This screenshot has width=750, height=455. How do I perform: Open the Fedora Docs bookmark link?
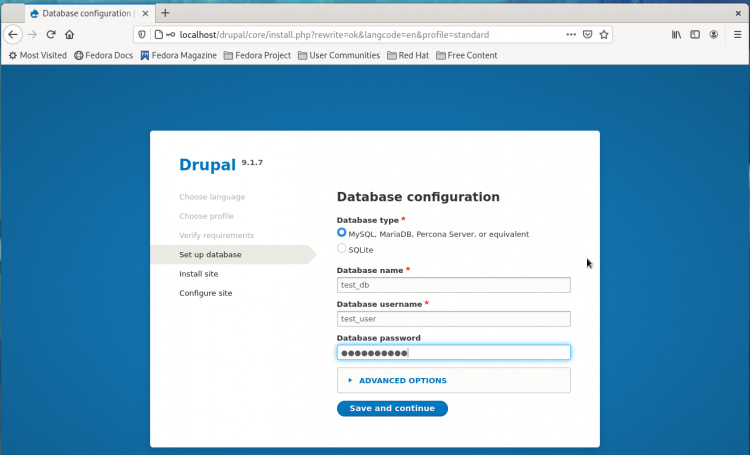point(103,55)
